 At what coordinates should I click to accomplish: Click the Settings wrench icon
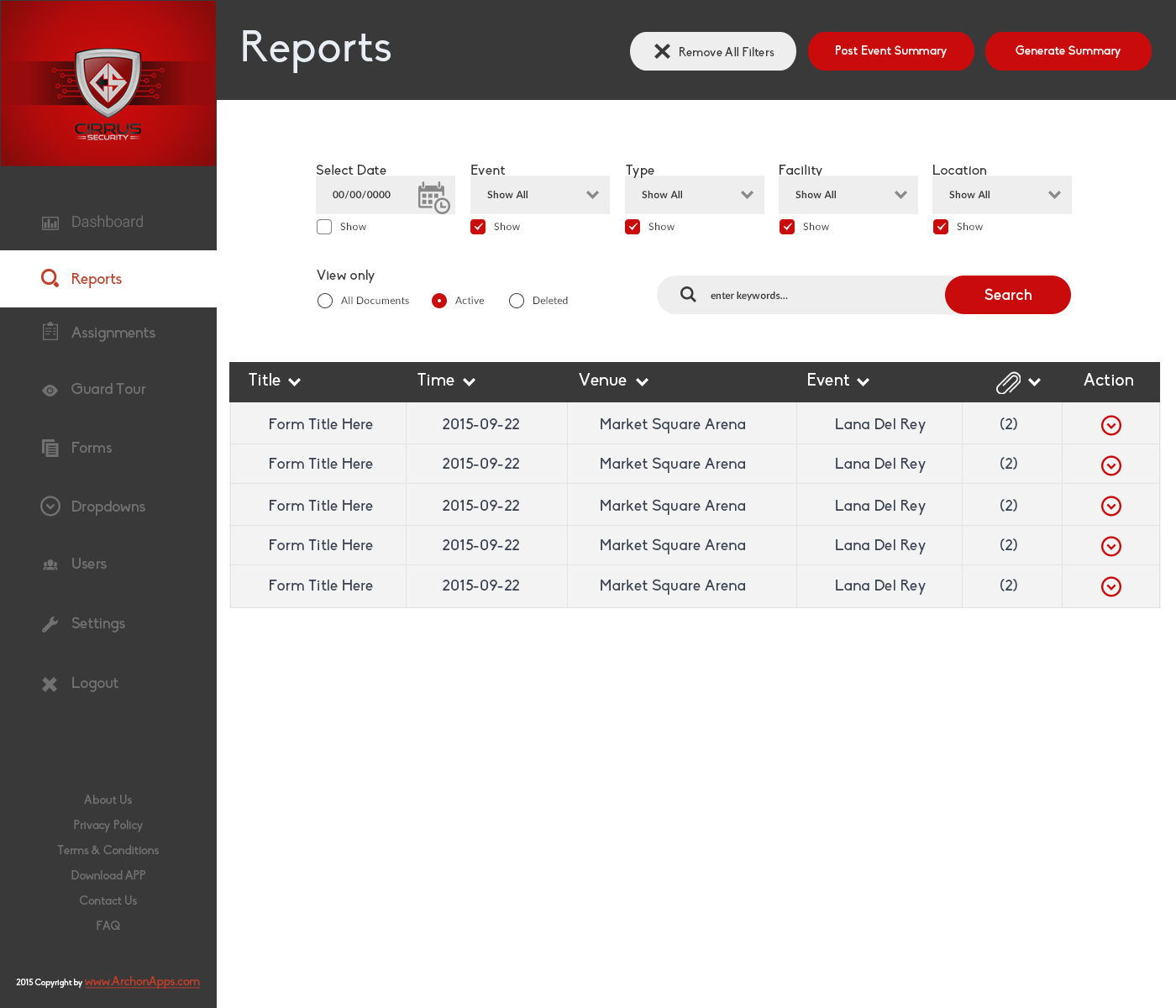(x=50, y=624)
